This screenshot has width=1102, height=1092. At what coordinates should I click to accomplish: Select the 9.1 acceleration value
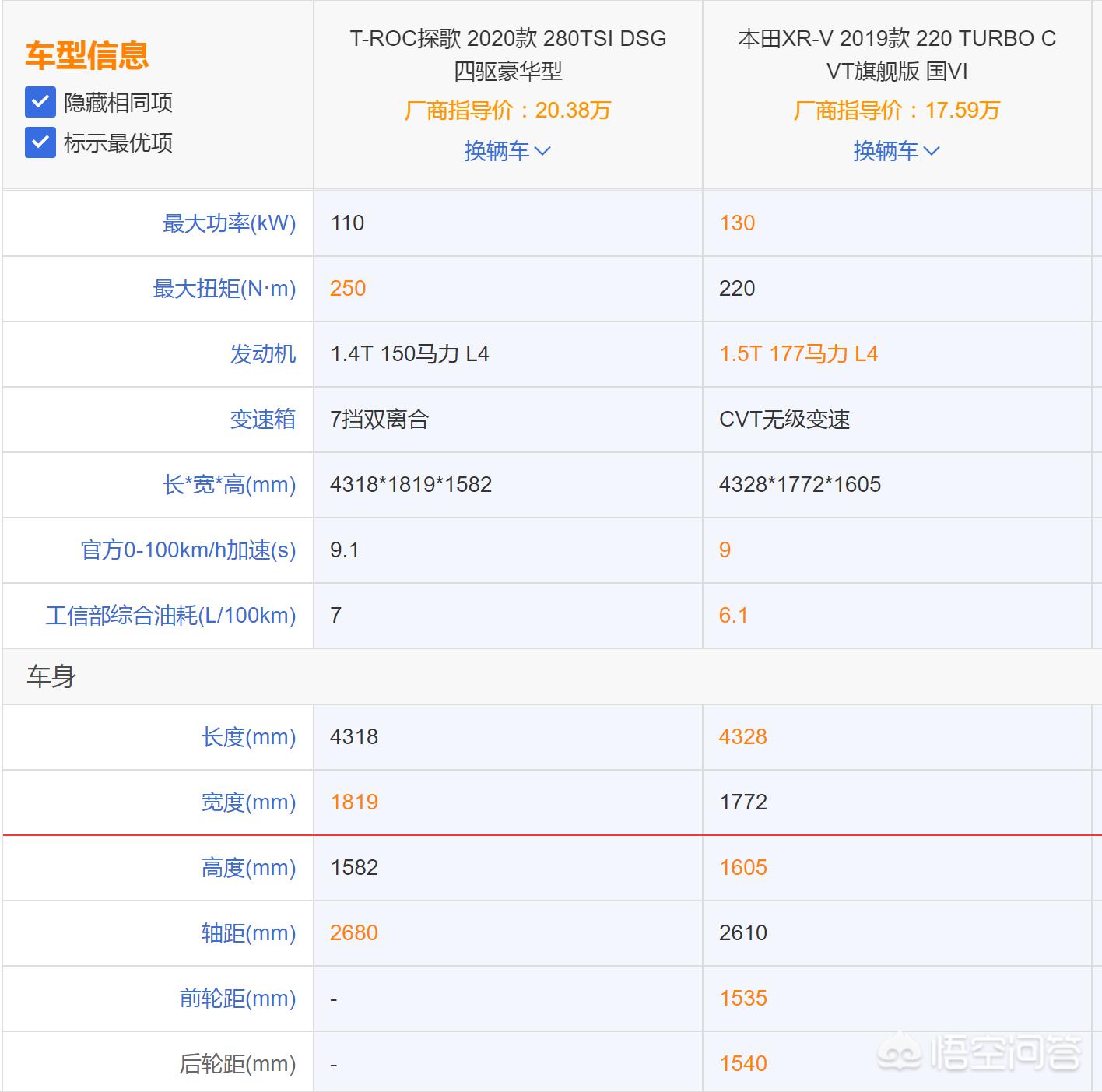click(345, 550)
